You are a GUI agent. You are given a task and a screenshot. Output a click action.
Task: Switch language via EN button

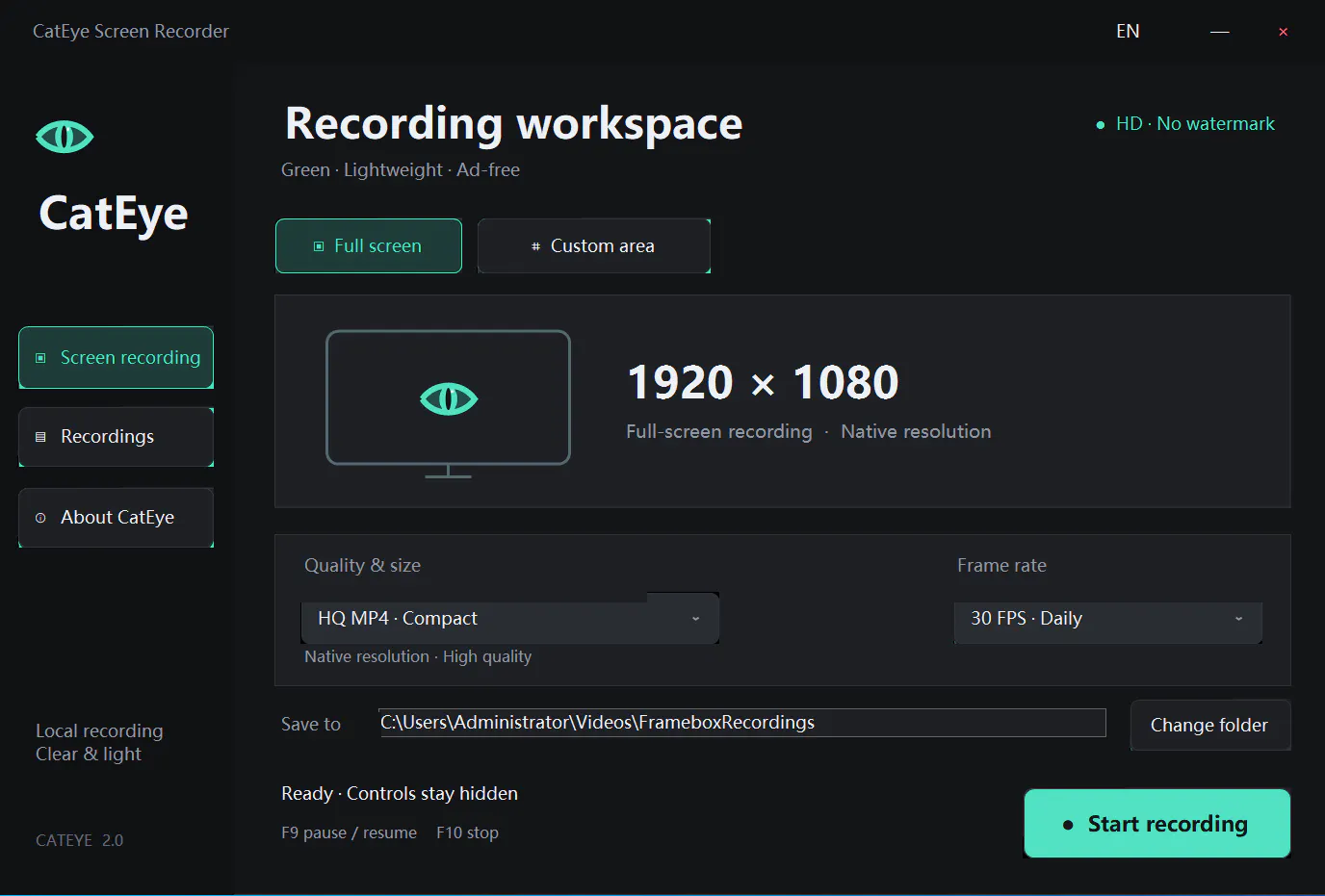click(1128, 32)
